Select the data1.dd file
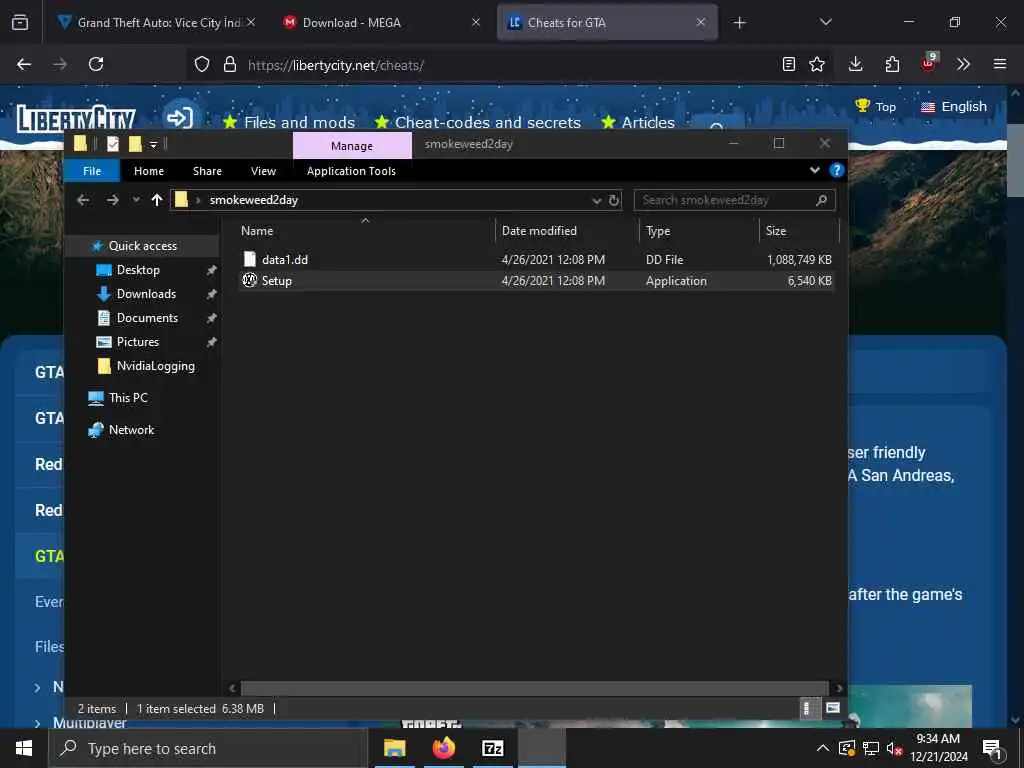The width and height of the screenshot is (1024, 768). (537, 260)
